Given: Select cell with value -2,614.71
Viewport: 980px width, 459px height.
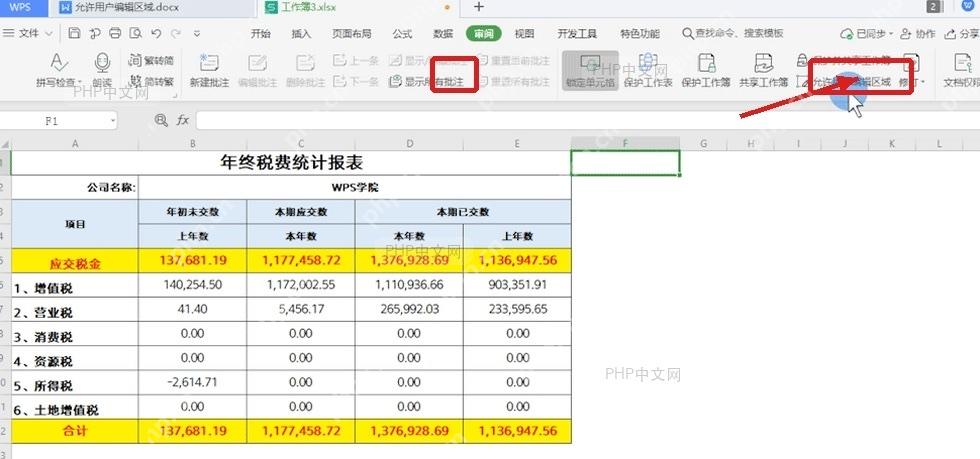Looking at the screenshot, I should click(x=192, y=382).
